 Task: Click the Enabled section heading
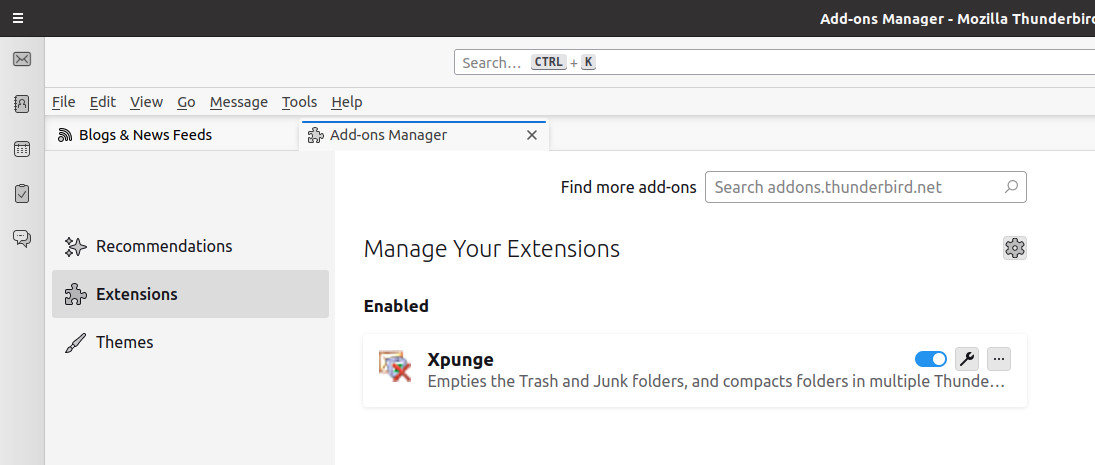[396, 306]
